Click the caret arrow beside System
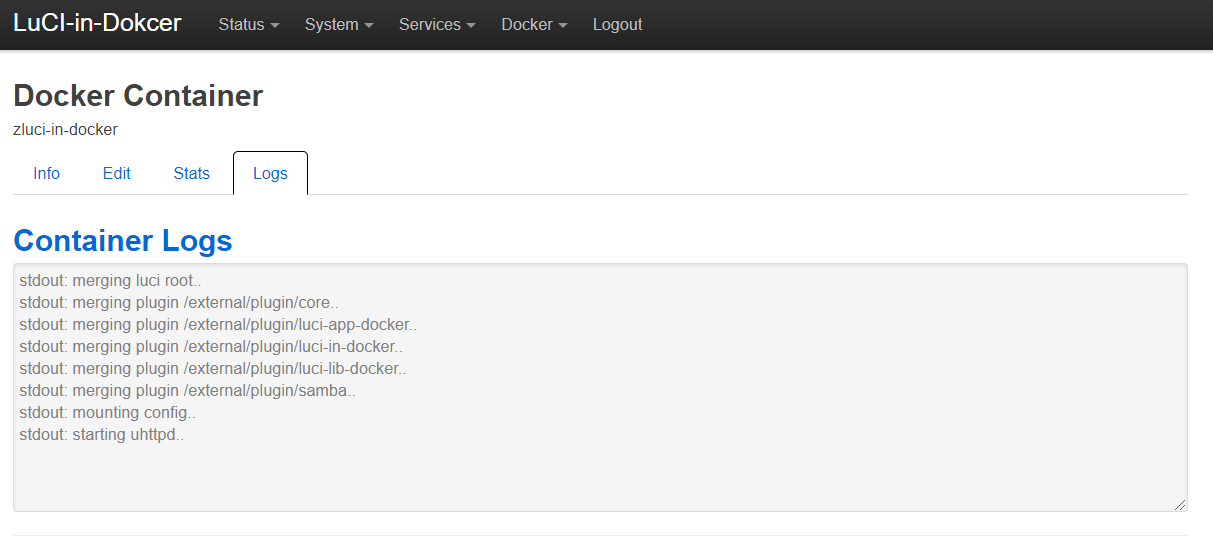 point(368,26)
